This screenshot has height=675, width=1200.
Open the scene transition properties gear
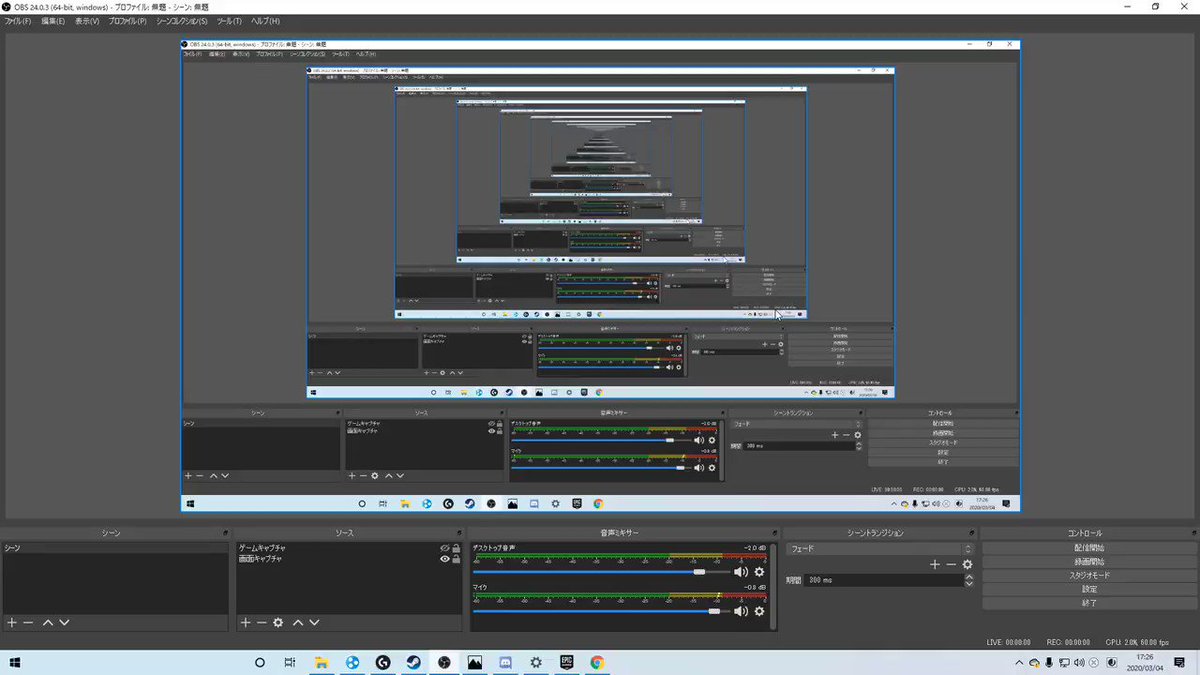[967, 564]
